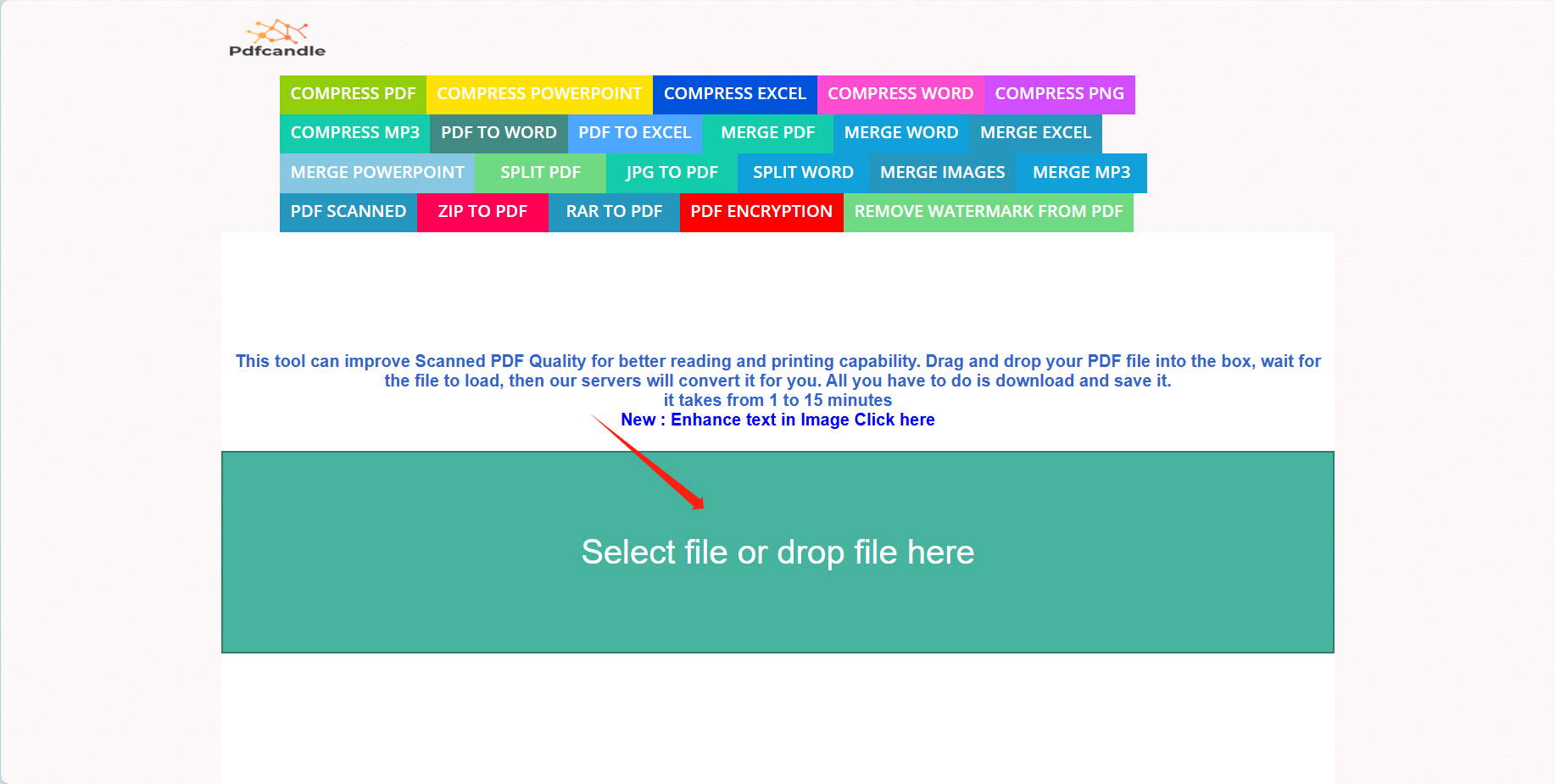Image resolution: width=1555 pixels, height=784 pixels.
Task: Open COMPRESS PNG
Action: (x=1059, y=94)
